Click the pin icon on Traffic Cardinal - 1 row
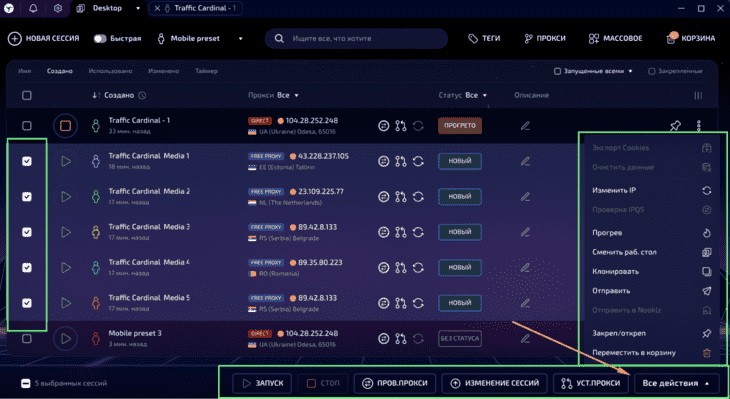 [675, 126]
